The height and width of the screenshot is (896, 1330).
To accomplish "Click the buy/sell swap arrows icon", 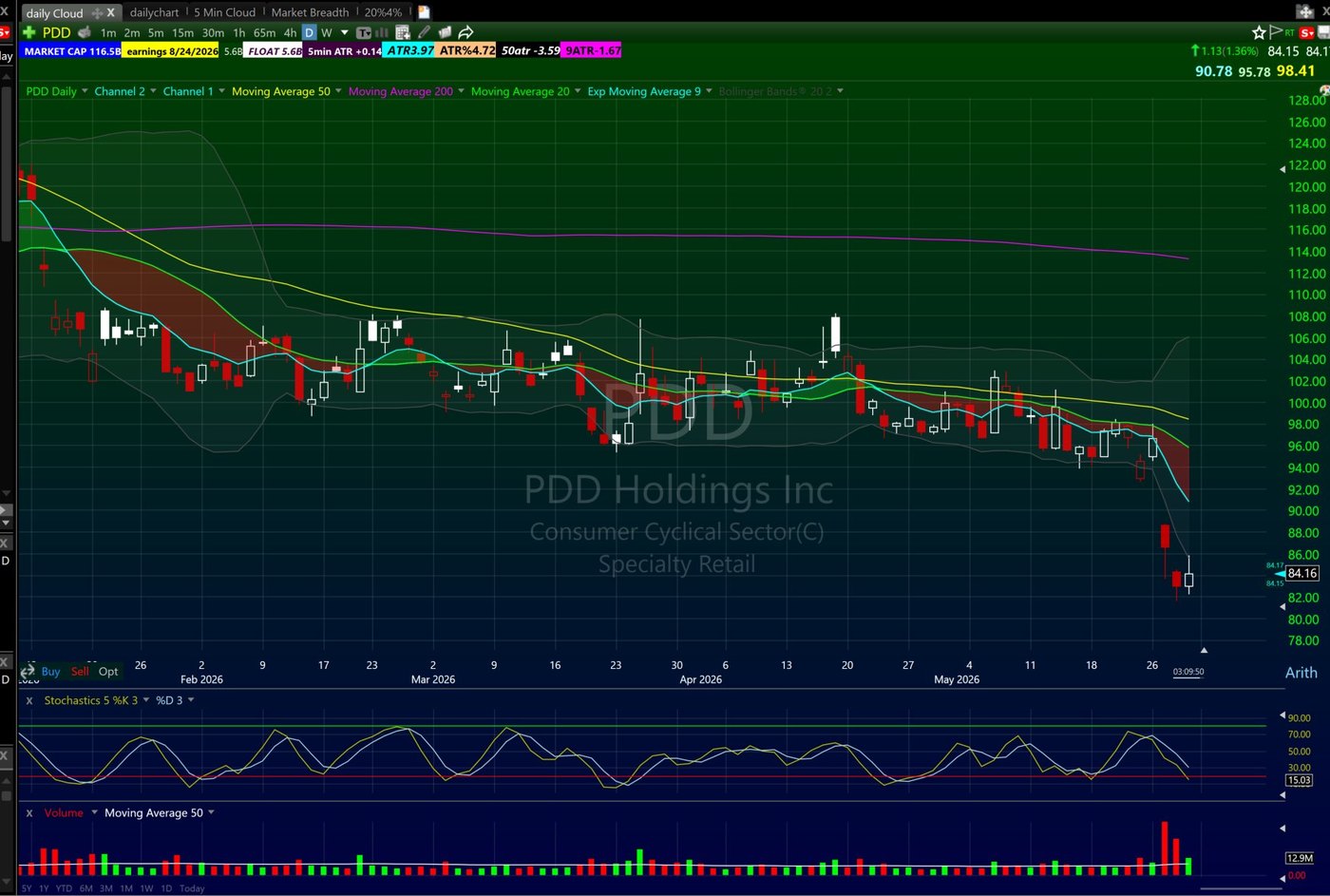I will [28, 671].
